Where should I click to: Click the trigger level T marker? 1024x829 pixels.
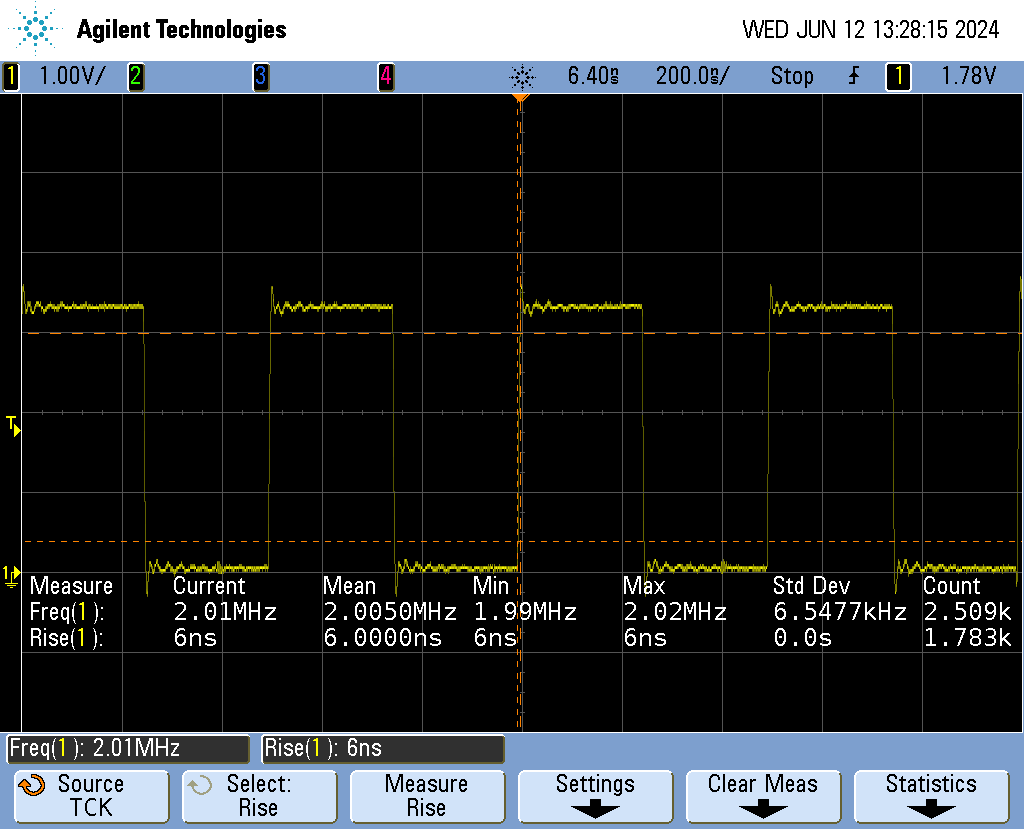coord(13,426)
